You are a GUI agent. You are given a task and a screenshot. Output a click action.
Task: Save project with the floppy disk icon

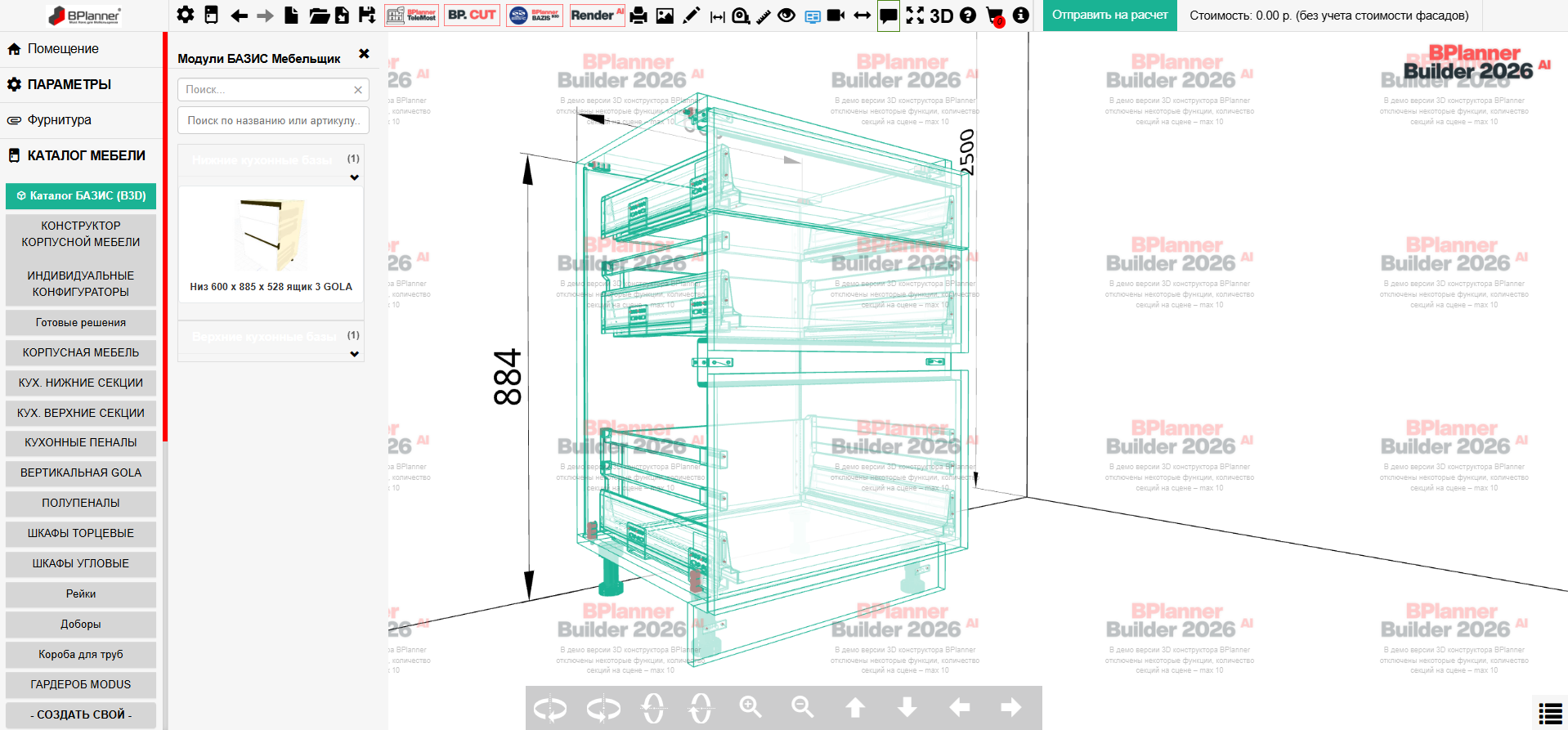coord(367,15)
